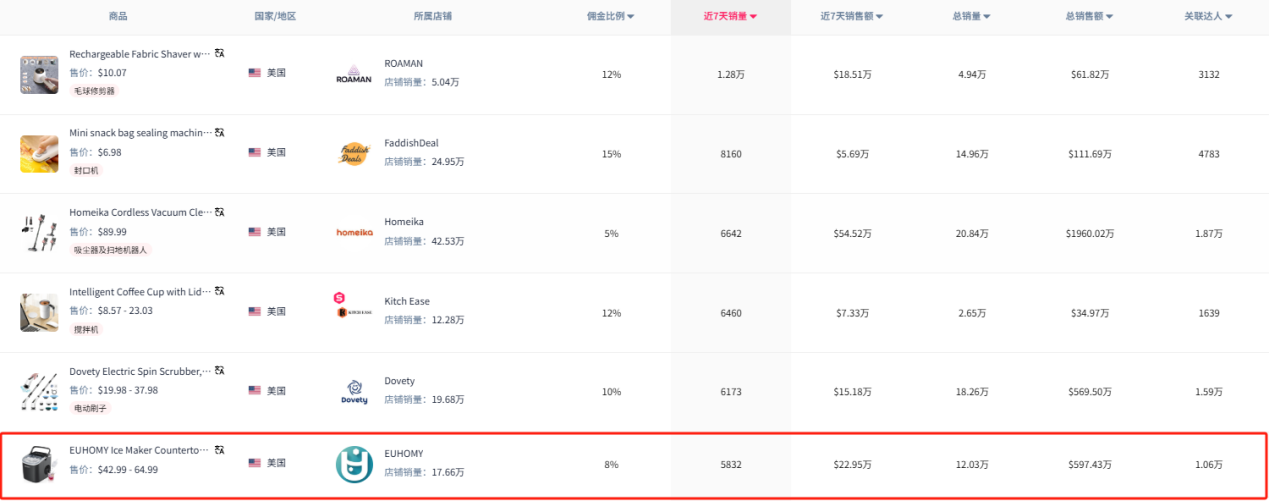Click the EUHOMY store logo

(x=353, y=463)
